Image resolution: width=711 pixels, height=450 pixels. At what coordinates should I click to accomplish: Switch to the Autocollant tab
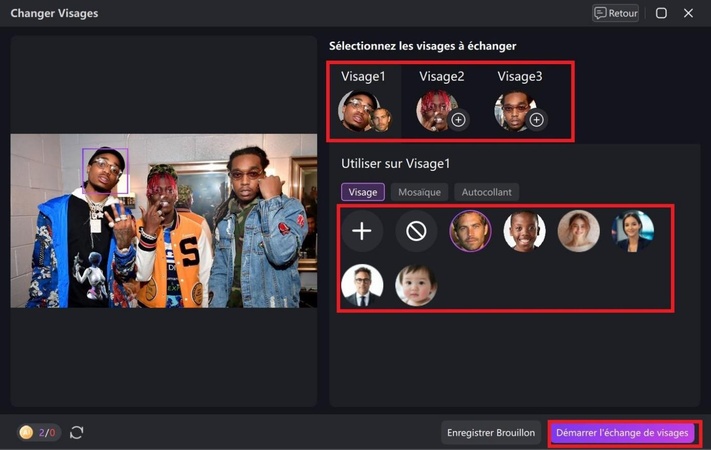point(487,192)
